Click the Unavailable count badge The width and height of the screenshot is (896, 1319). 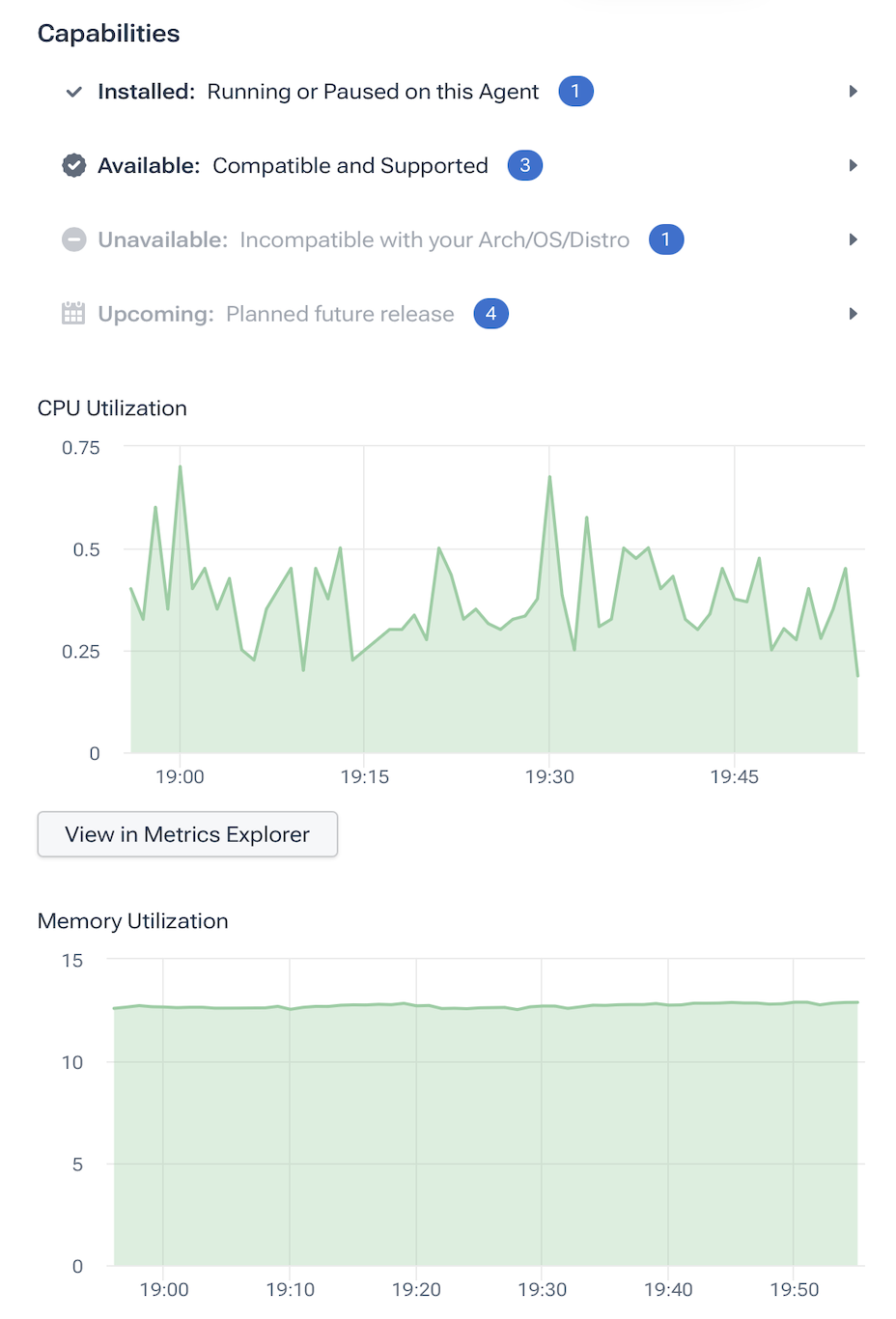tap(666, 239)
